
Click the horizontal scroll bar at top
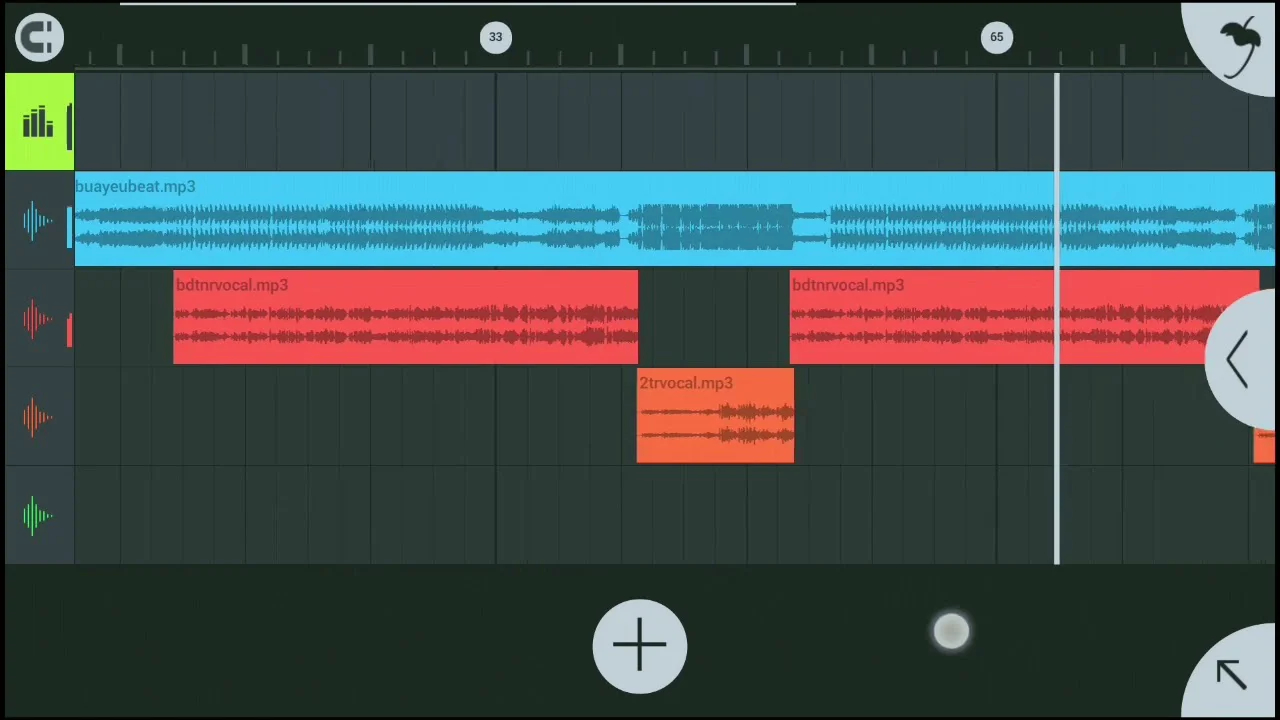pos(457,3)
